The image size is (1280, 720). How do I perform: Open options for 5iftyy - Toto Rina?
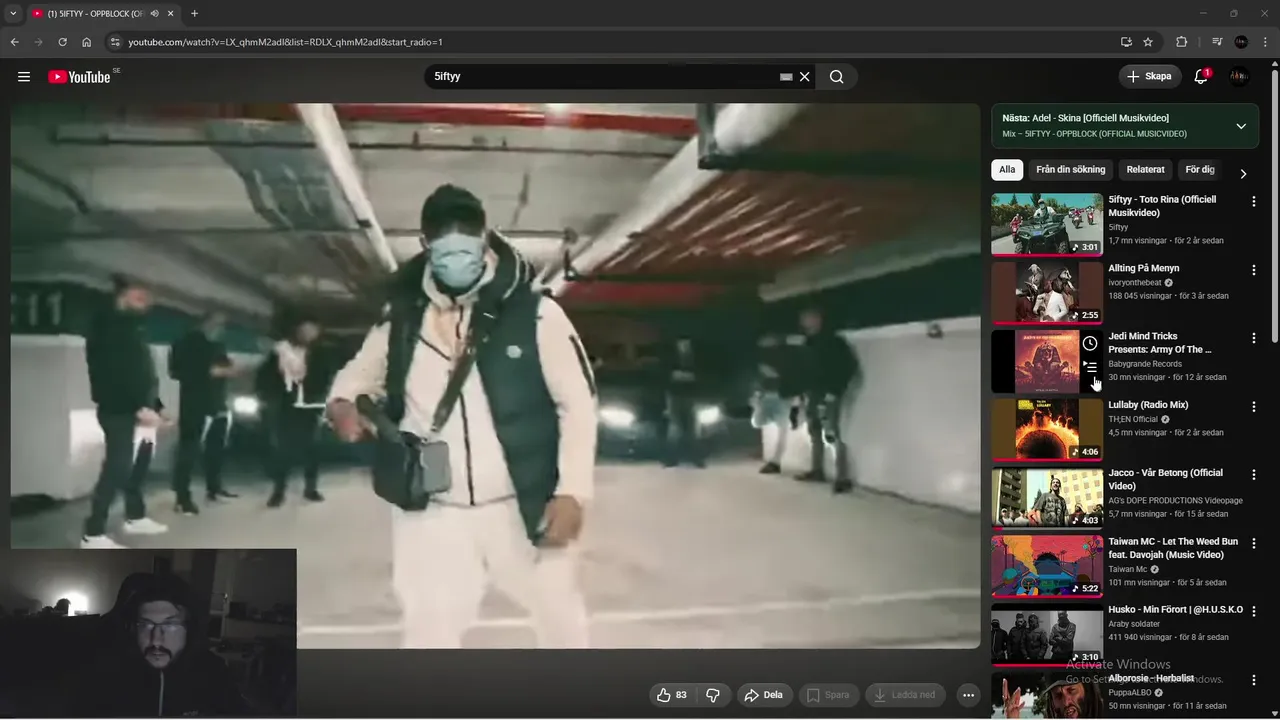tap(1254, 202)
